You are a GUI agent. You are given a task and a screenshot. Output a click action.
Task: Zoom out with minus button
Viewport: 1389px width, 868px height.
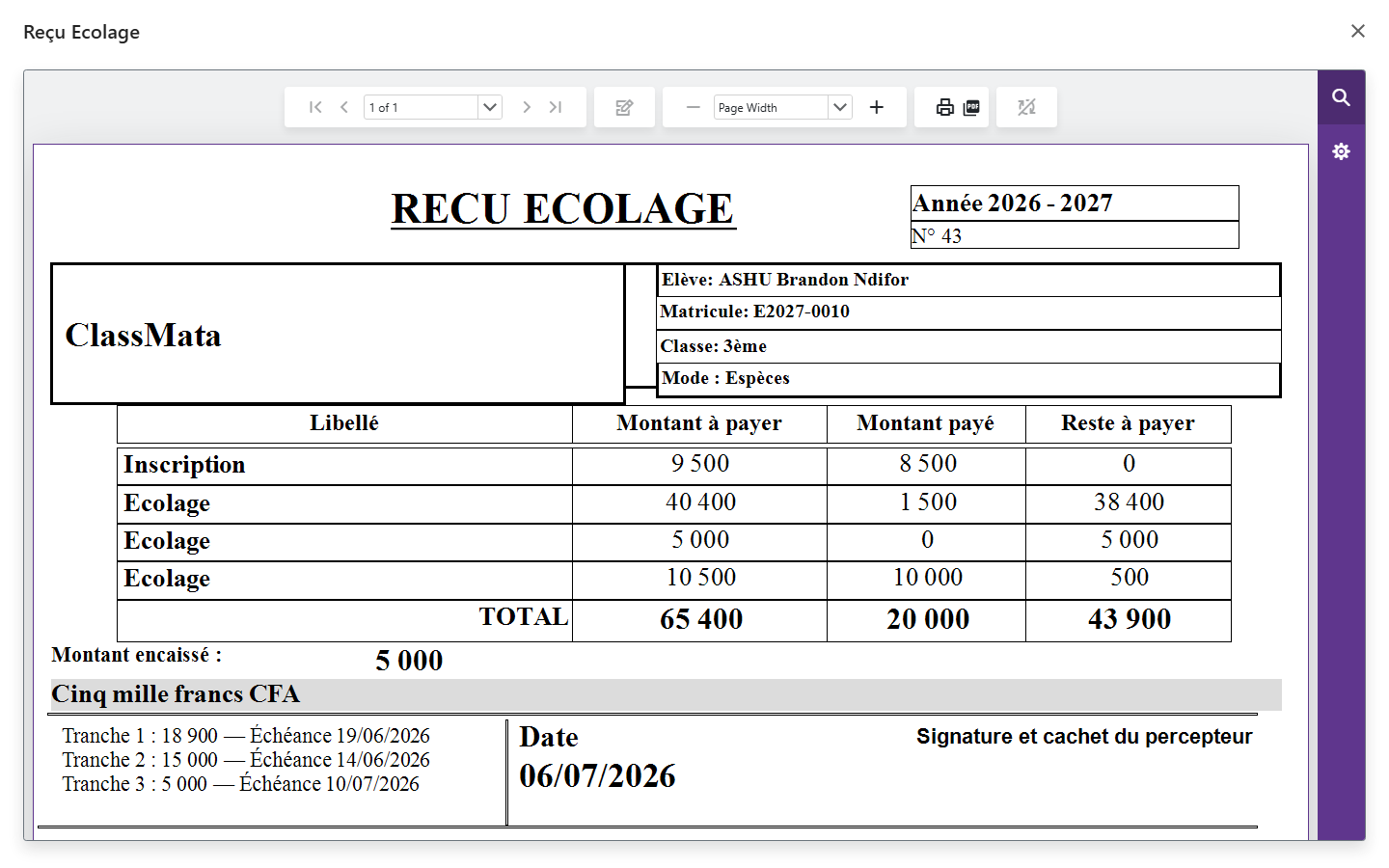693,107
